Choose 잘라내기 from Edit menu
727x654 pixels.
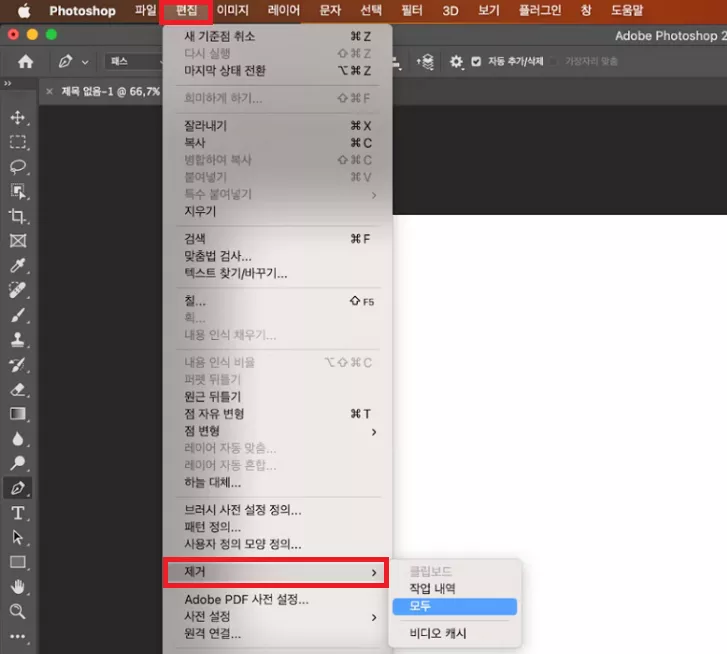point(278,126)
